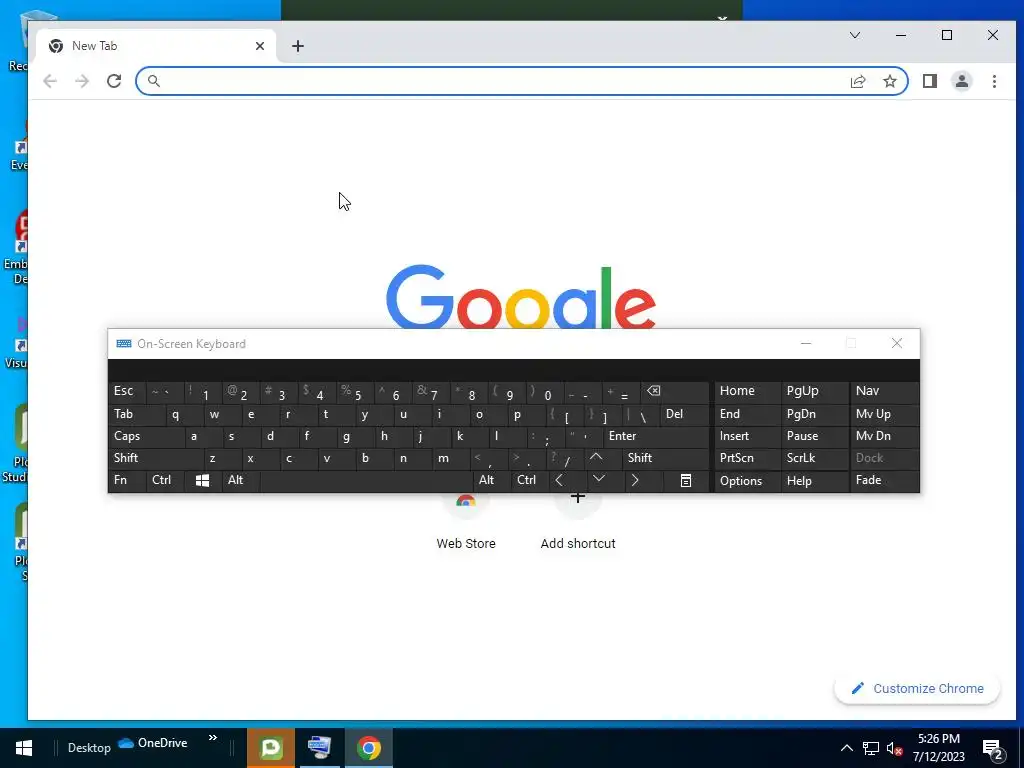Open Help on On-Screen Keyboard
Screen dimensions: 1024x768
[814, 481]
